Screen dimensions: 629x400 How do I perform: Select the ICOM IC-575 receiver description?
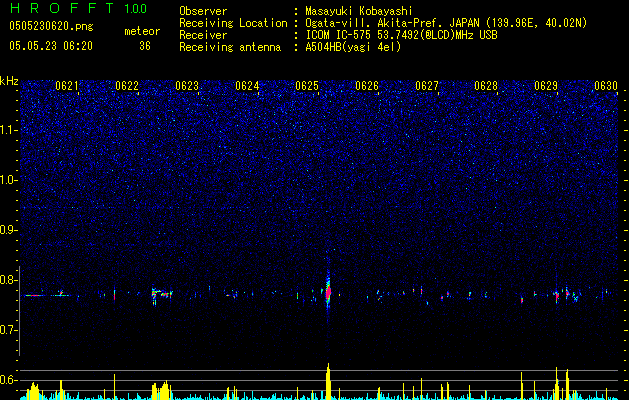401,35
